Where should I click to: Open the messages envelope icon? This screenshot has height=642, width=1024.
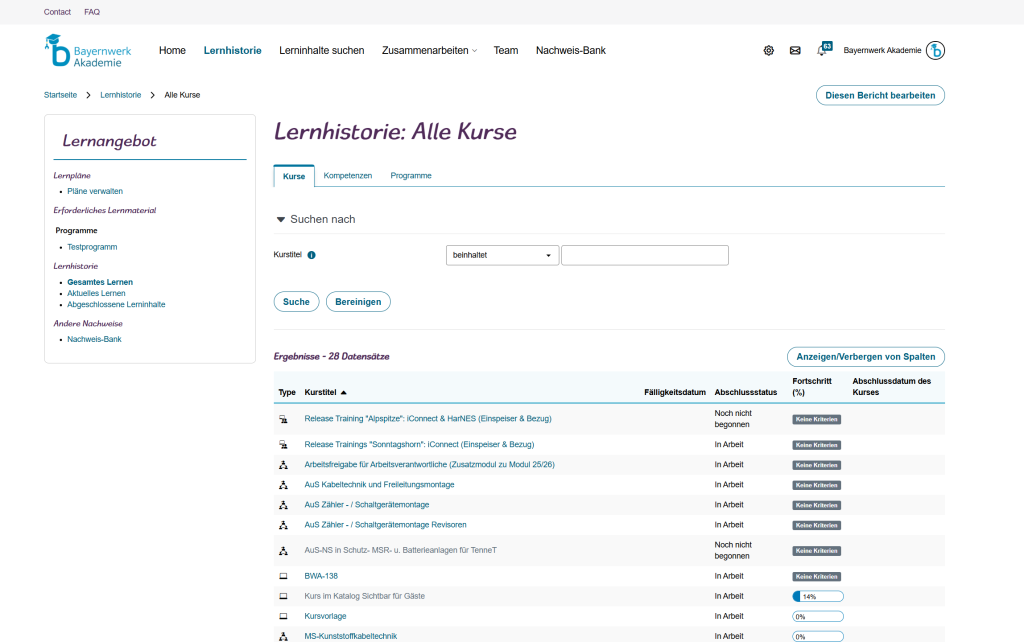795,50
